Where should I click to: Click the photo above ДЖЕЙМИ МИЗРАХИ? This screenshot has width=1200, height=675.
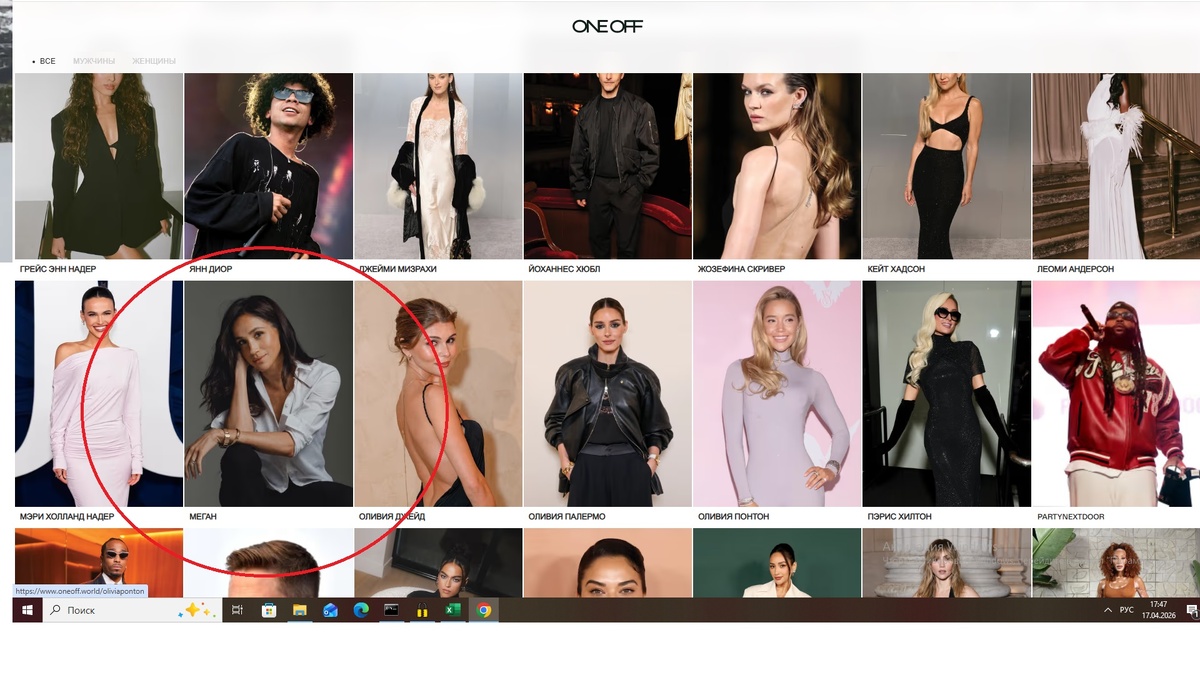click(x=438, y=166)
